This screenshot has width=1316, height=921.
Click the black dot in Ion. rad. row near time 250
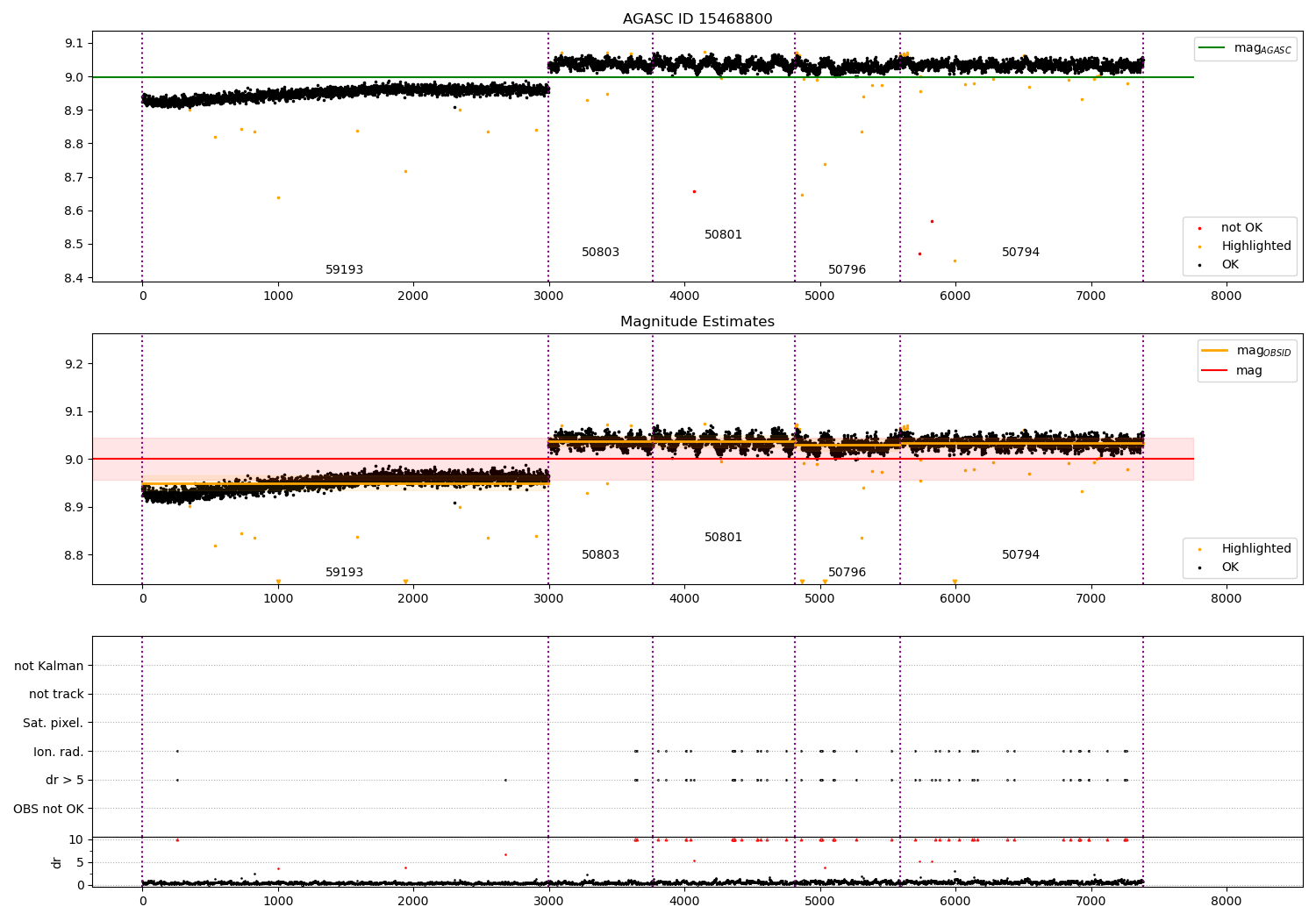coord(177,751)
